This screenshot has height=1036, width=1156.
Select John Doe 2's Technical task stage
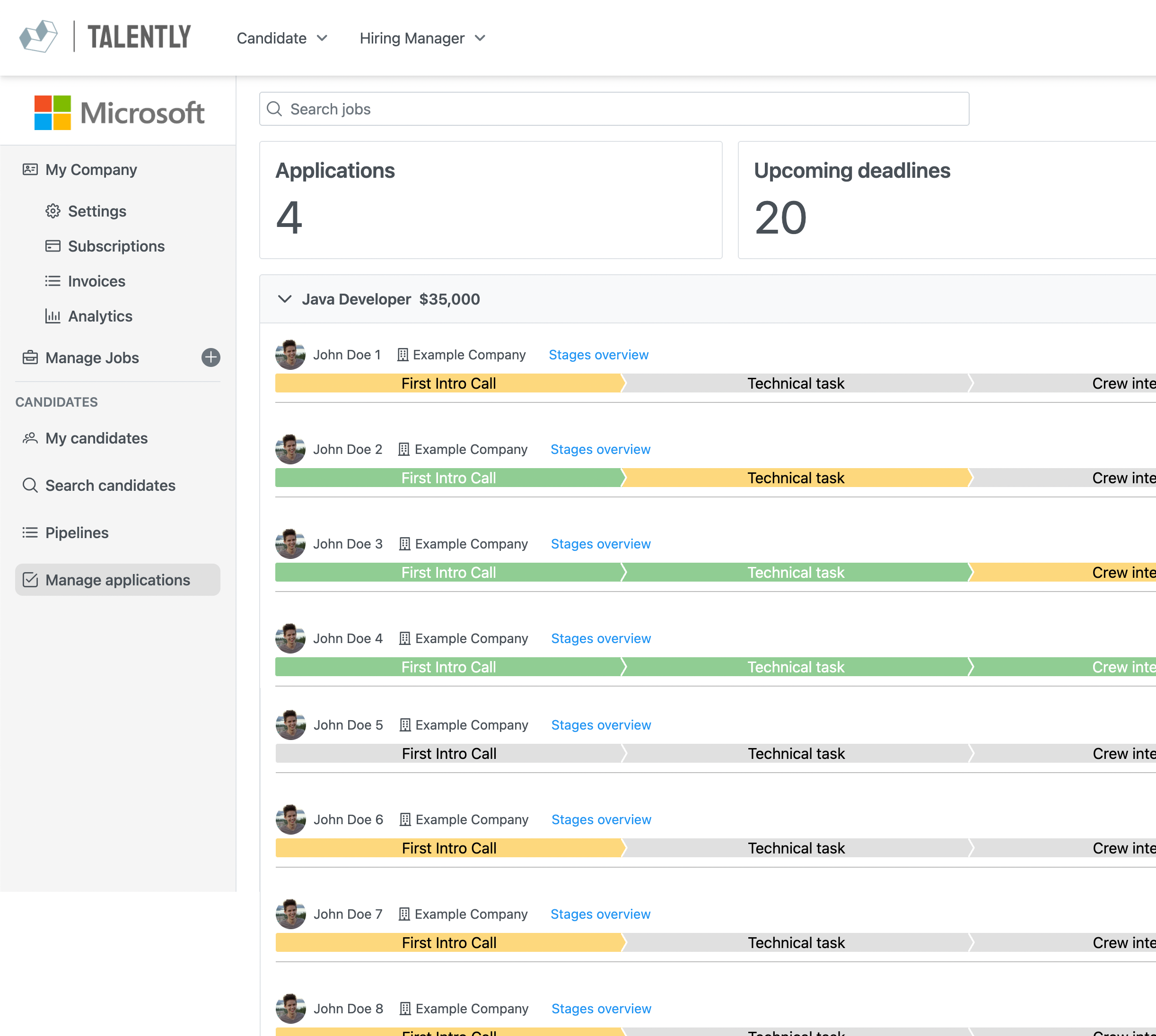click(x=796, y=478)
